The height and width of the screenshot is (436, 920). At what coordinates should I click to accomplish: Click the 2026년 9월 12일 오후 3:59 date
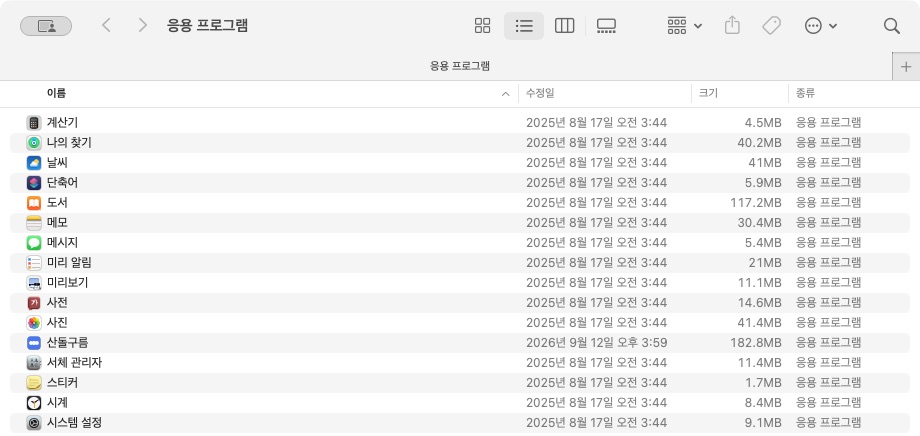[596, 343]
